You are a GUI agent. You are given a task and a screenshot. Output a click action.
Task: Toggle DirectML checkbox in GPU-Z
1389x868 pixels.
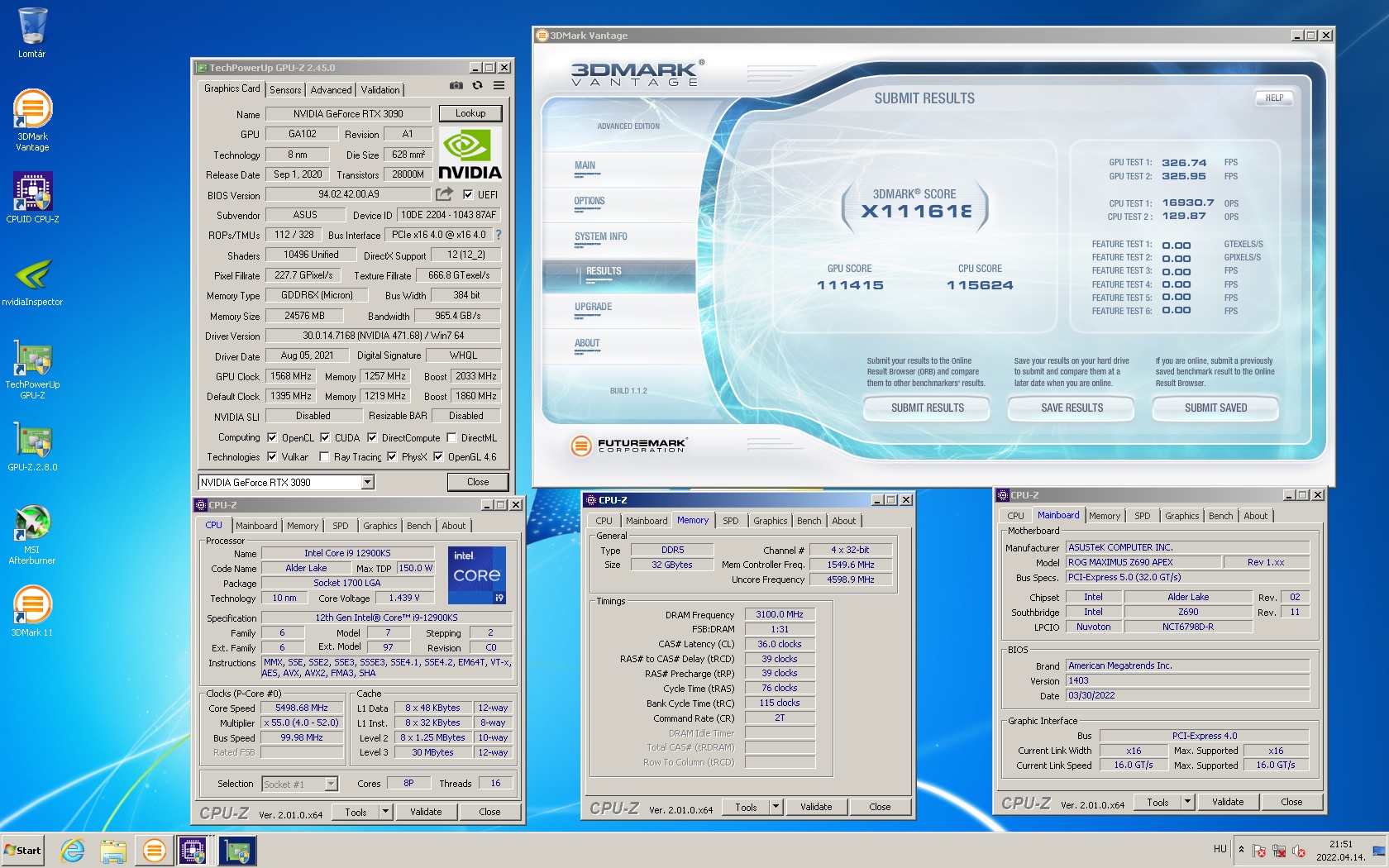click(451, 437)
